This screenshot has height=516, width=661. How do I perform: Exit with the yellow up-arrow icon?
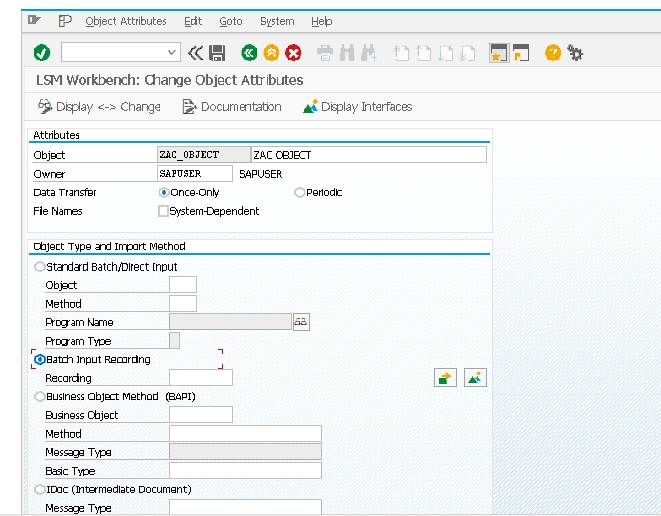(x=271, y=53)
